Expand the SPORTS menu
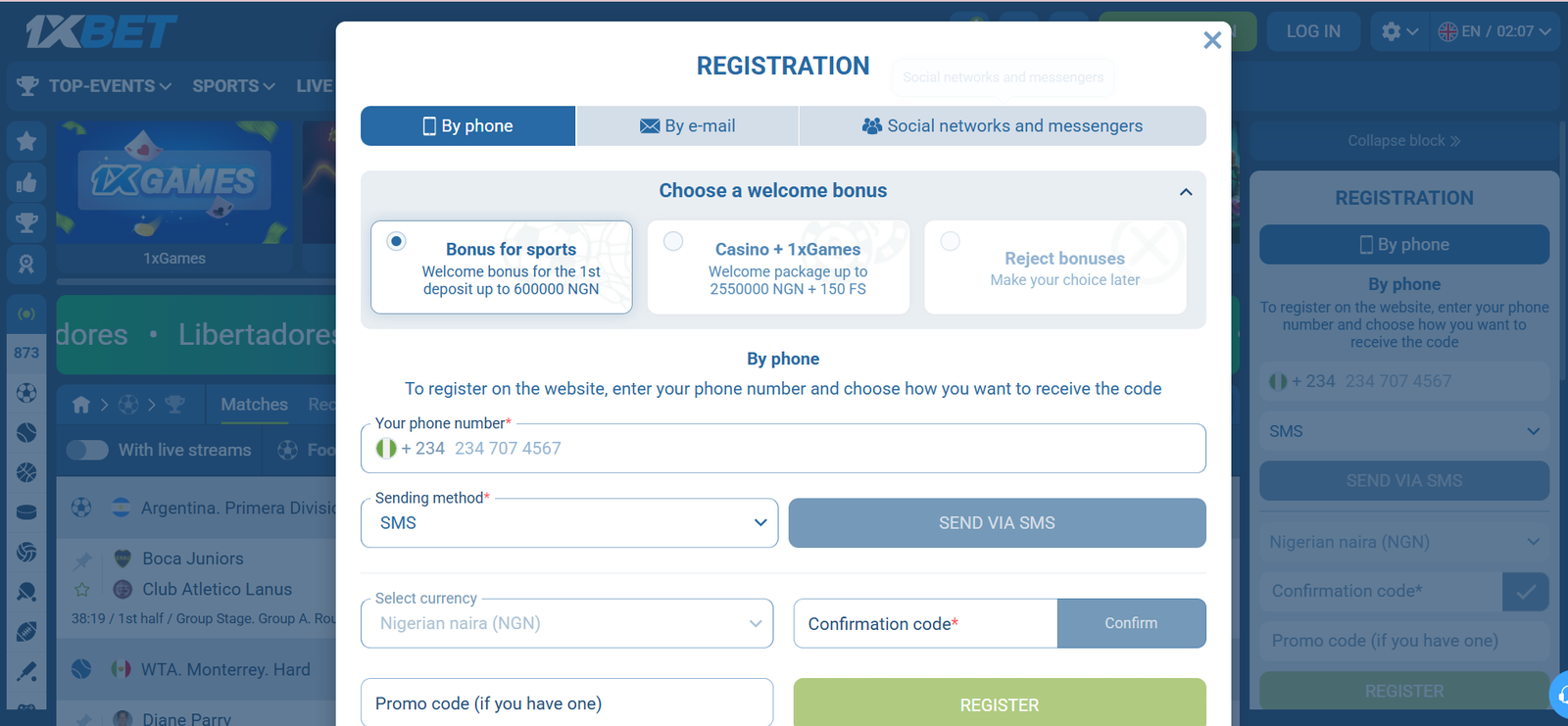1568x726 pixels. [x=233, y=86]
